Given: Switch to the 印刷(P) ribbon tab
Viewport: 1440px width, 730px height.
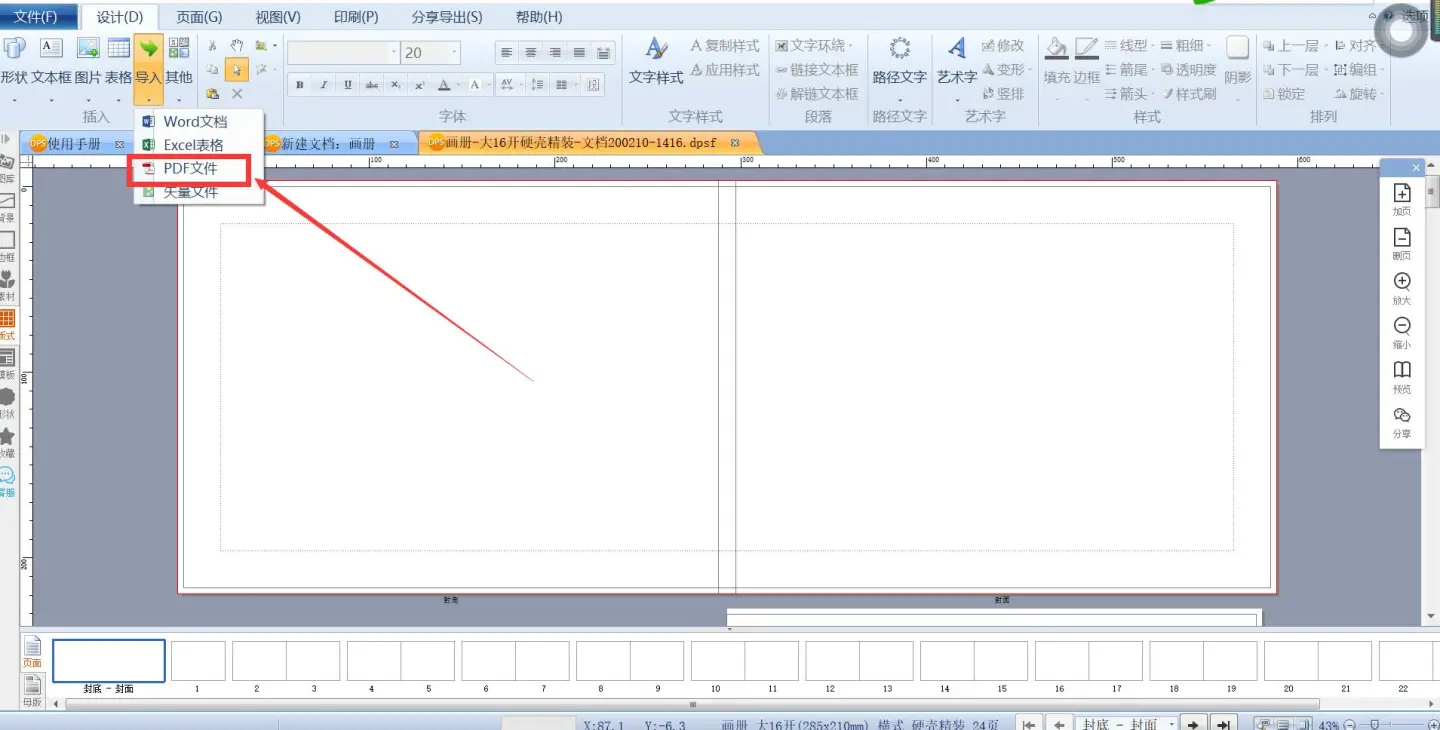Looking at the screenshot, I should tap(356, 17).
